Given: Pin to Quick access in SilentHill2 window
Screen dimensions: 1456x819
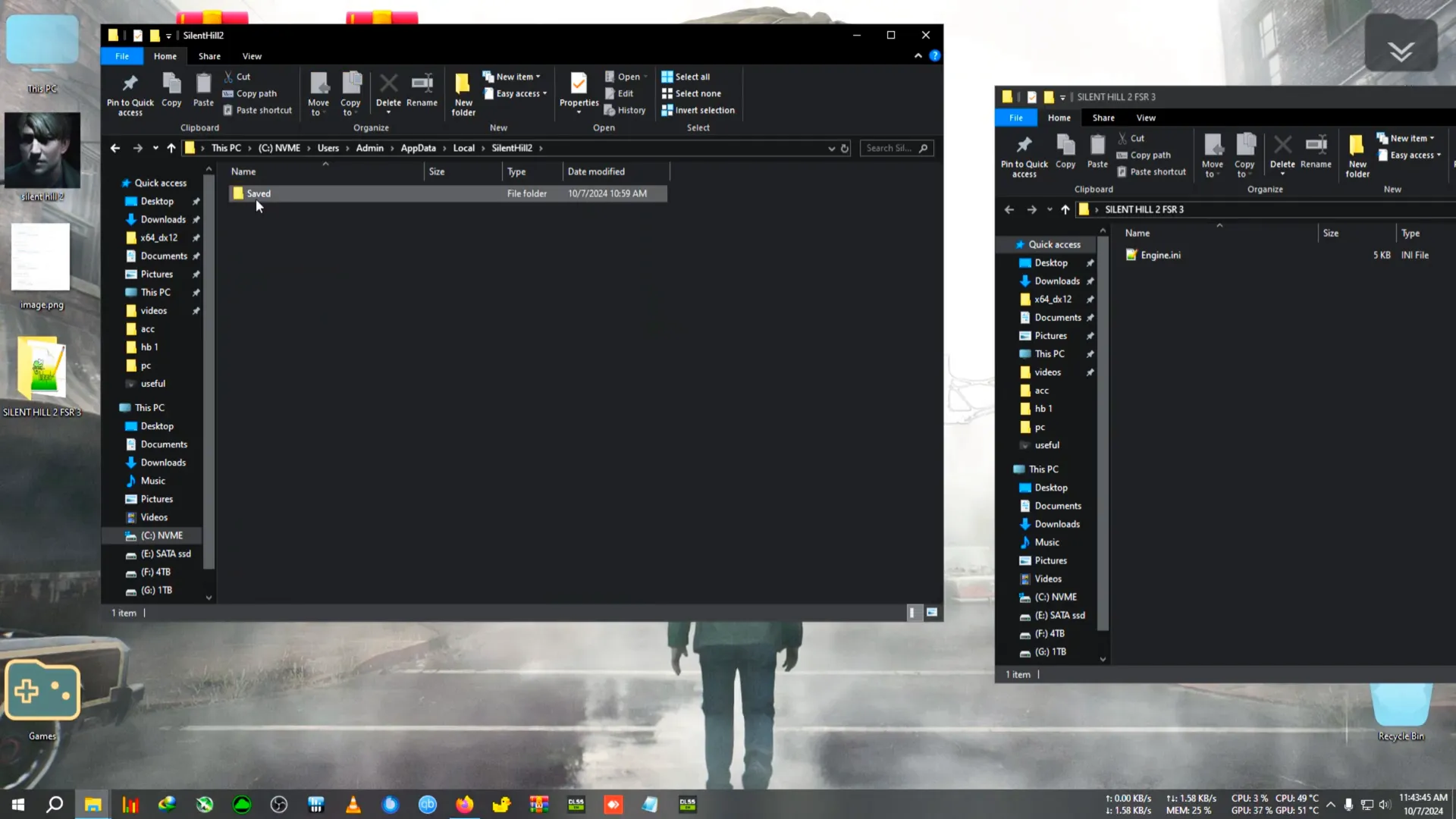Looking at the screenshot, I should 130,94.
